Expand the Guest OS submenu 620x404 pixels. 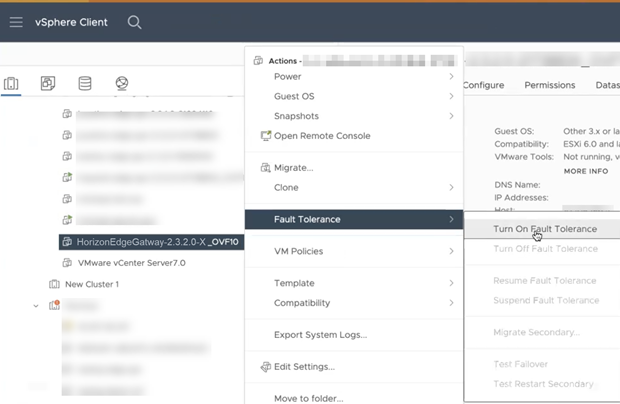coord(354,96)
